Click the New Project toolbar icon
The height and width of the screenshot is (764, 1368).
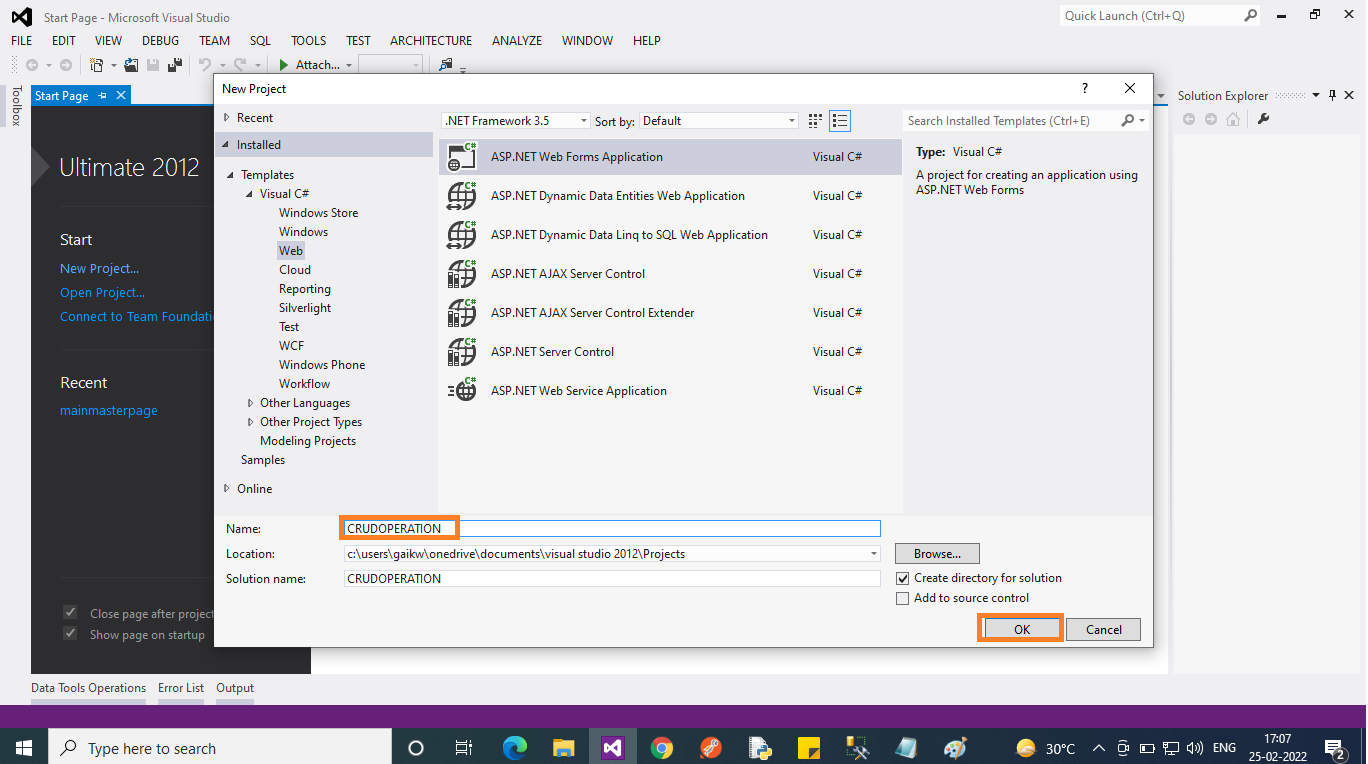96,65
